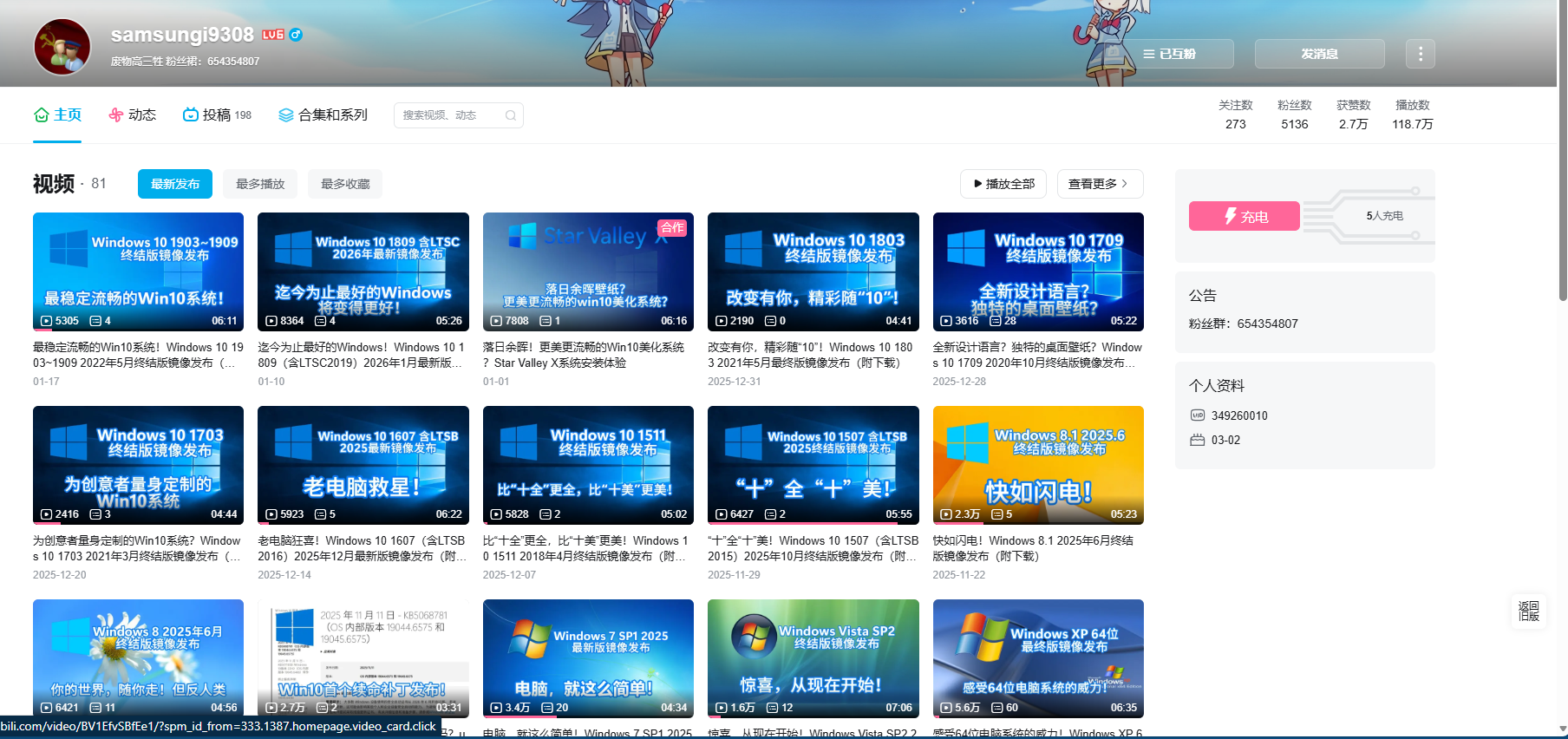
Task: Click the 播放全部 button
Action: 1003,184
